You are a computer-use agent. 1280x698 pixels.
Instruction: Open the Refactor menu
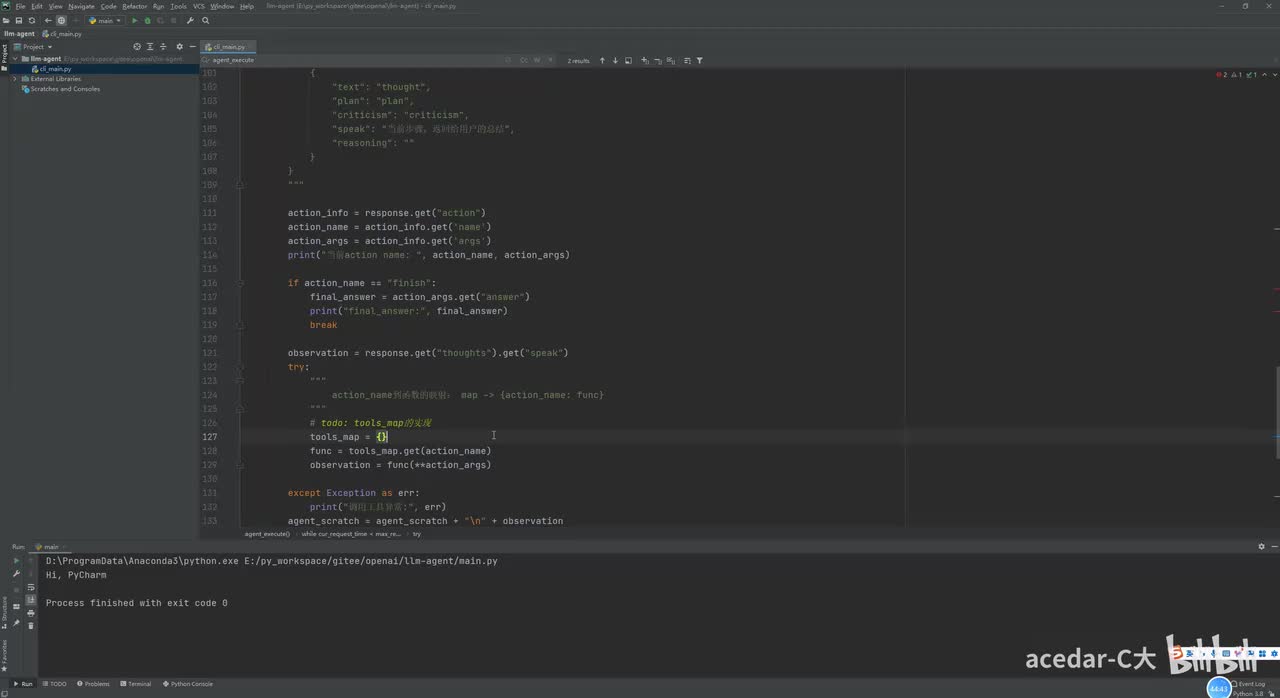(134, 6)
